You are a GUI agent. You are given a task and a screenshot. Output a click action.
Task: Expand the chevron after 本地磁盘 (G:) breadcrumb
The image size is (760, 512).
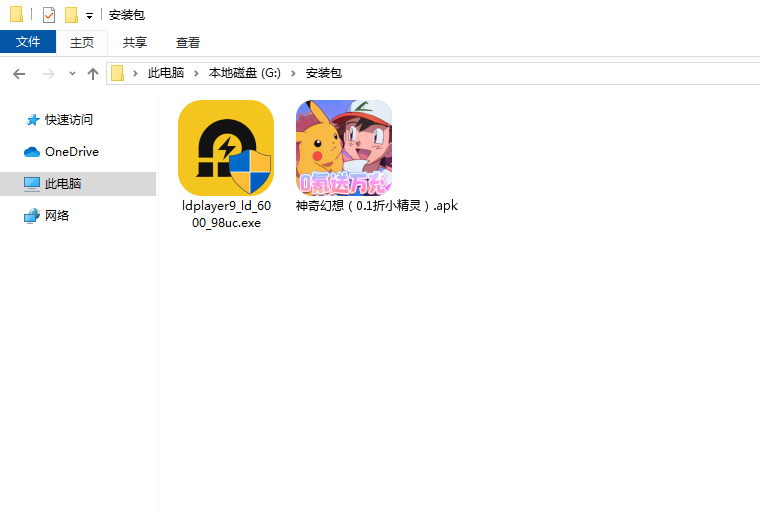[295, 73]
